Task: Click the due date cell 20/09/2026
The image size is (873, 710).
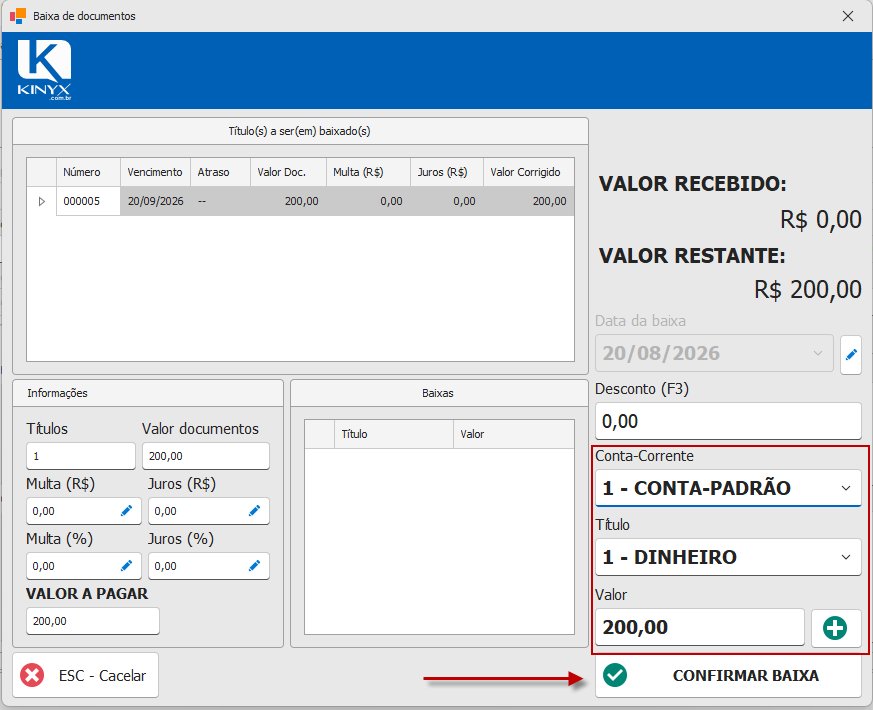Action: 156,201
